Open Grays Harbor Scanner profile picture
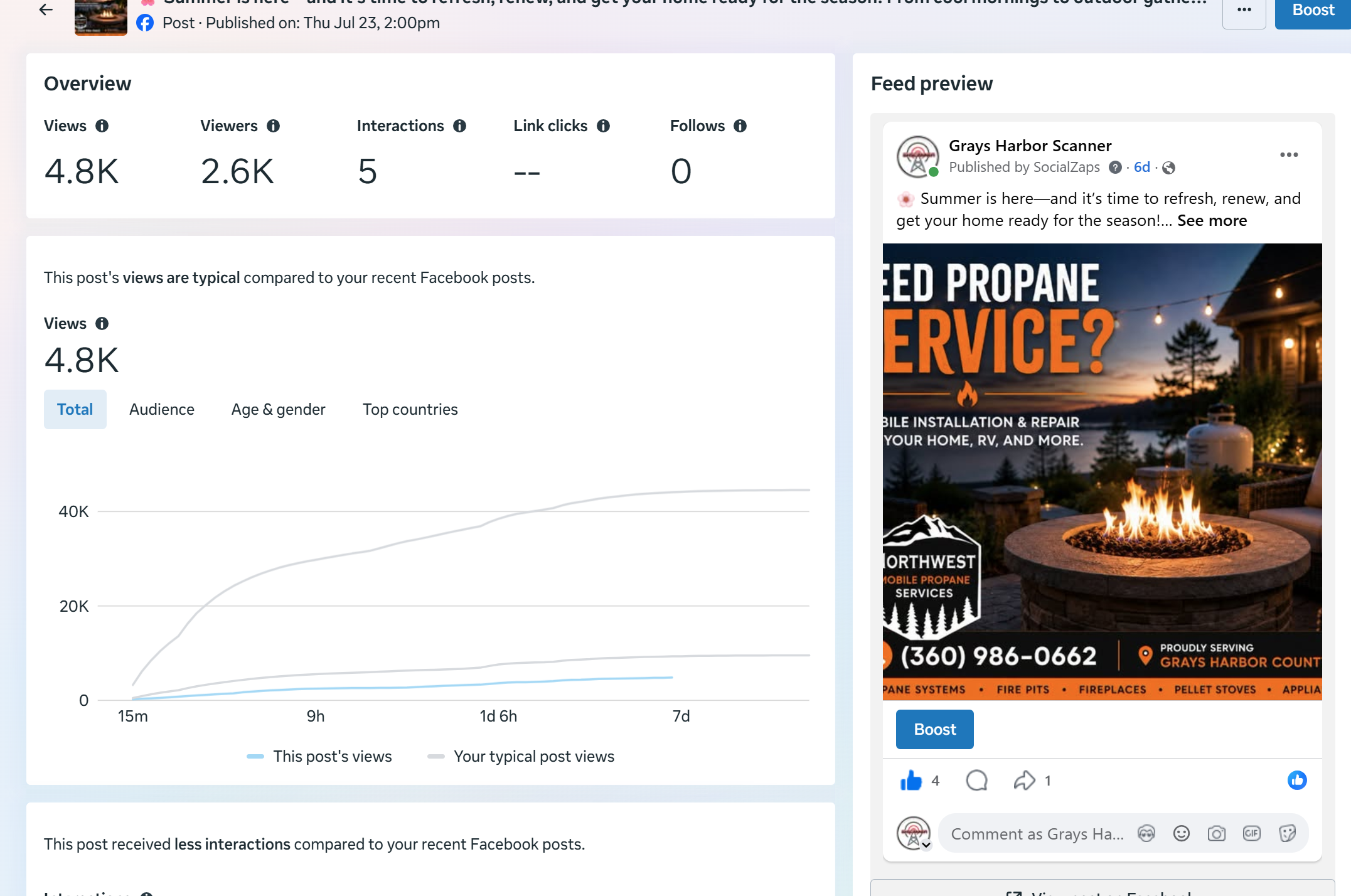 (918, 157)
